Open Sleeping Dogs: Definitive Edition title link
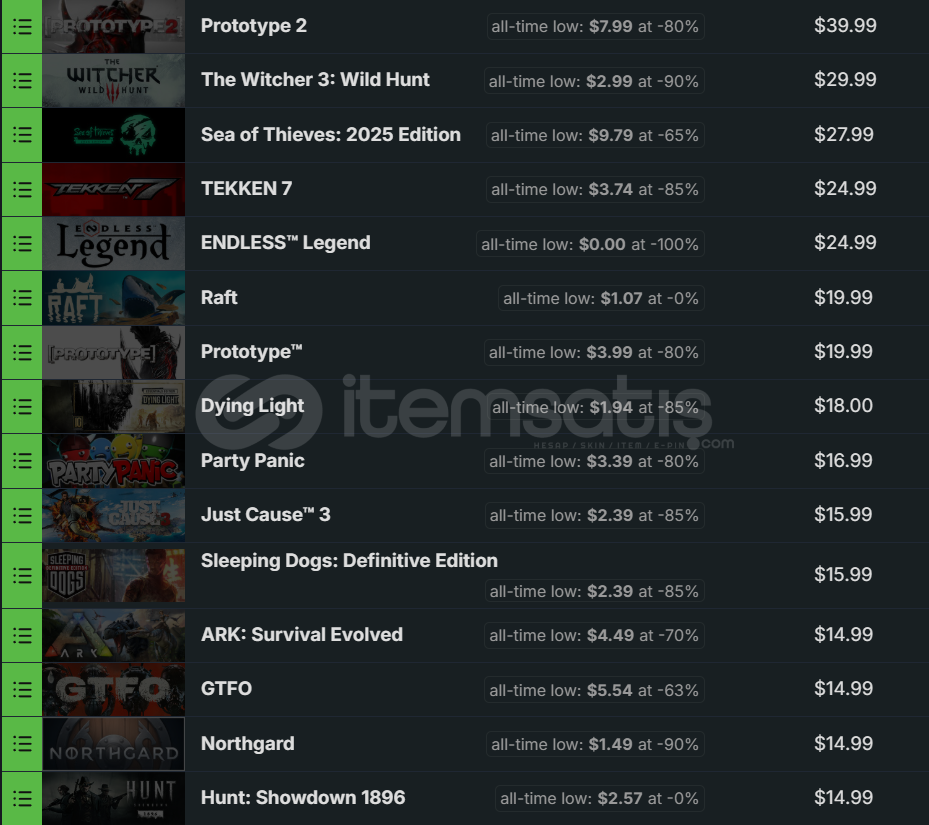 (349, 561)
